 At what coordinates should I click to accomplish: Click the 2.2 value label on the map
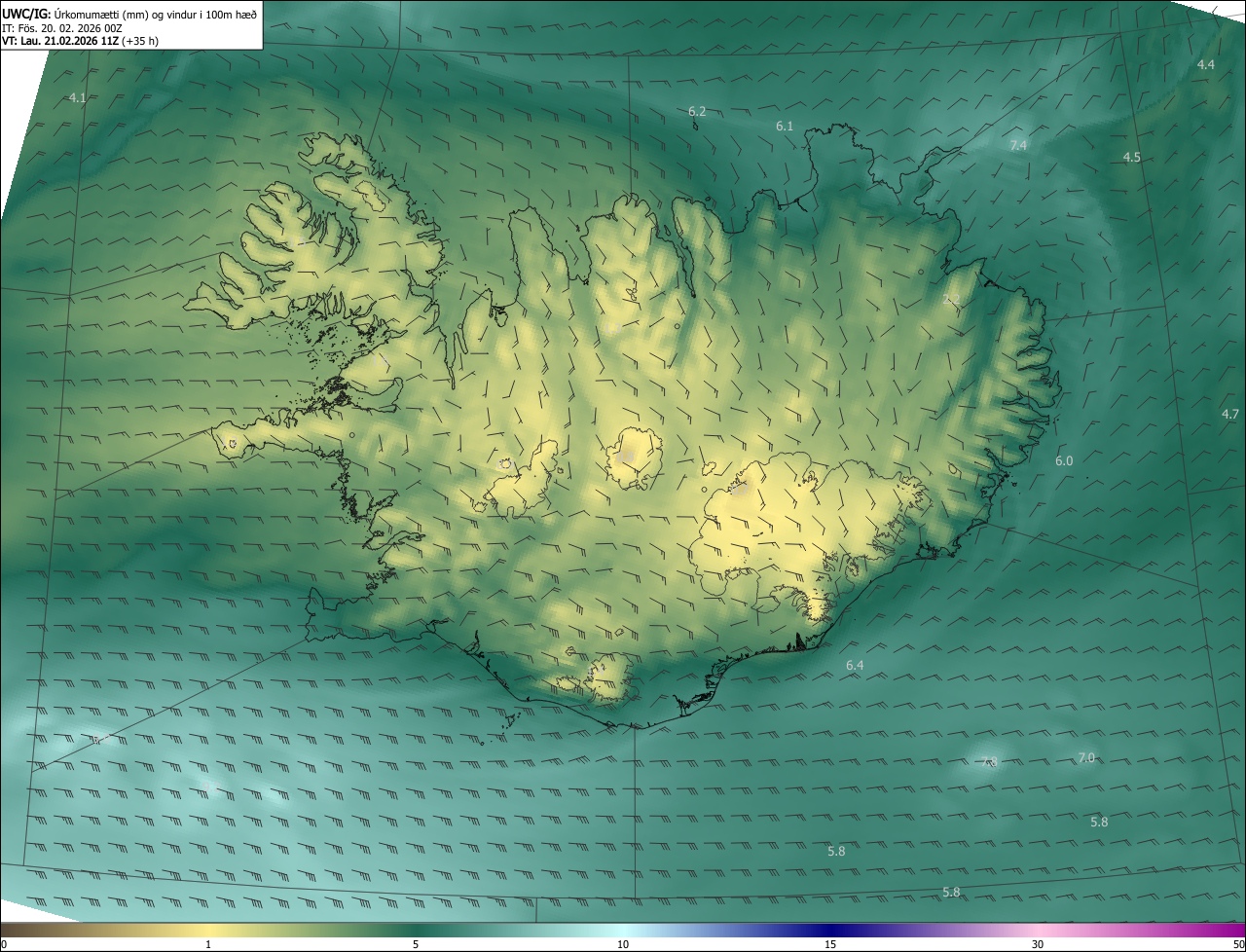[952, 300]
